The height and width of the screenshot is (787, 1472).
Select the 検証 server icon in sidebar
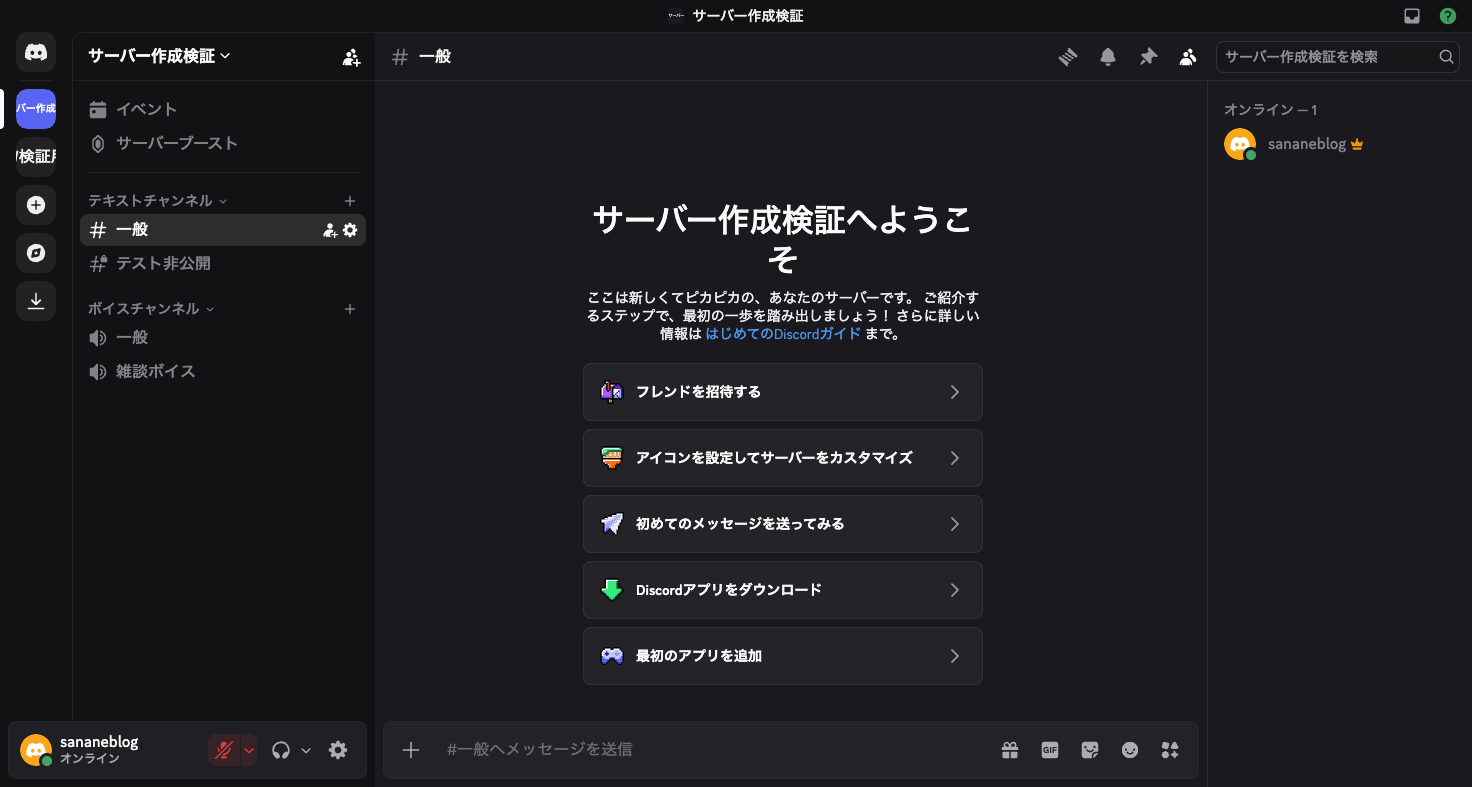click(x=36, y=157)
